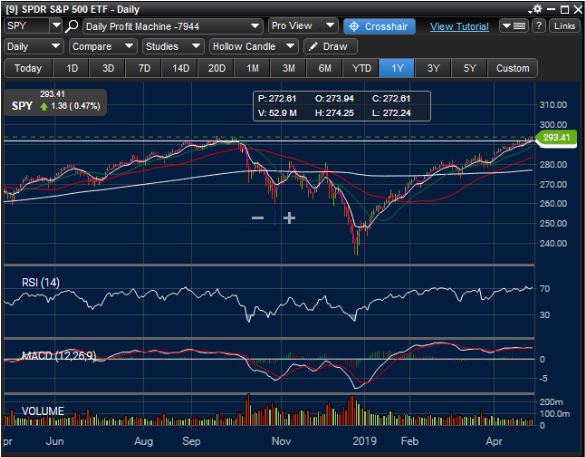The width and height of the screenshot is (585, 457).
Task: Follow the View Tutorial link
Action: (x=459, y=27)
